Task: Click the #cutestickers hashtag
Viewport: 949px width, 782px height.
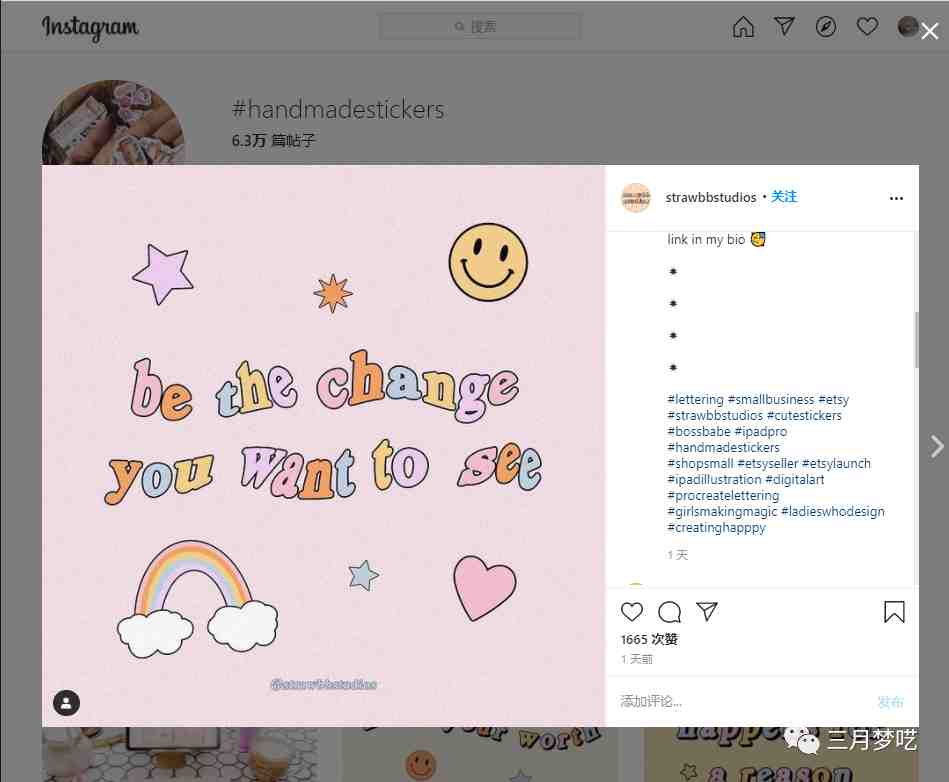Action: [x=804, y=415]
